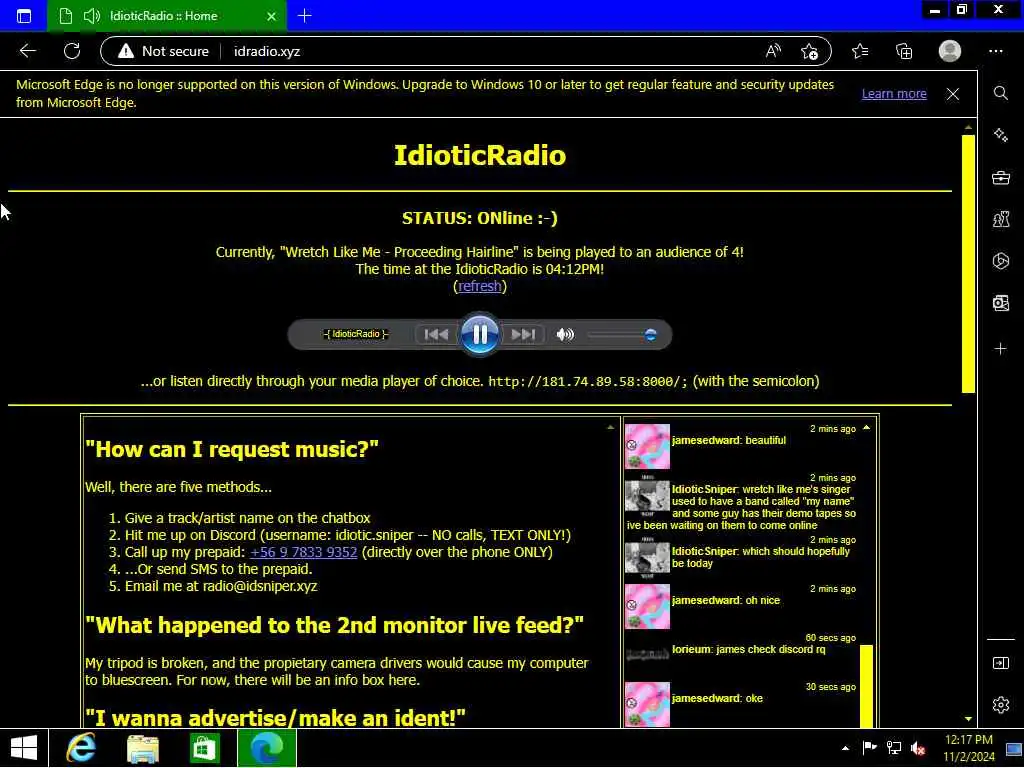Image resolution: width=1024 pixels, height=768 pixels.
Task: Click the chatbox yellow scrollbar thumb
Action: click(x=867, y=686)
